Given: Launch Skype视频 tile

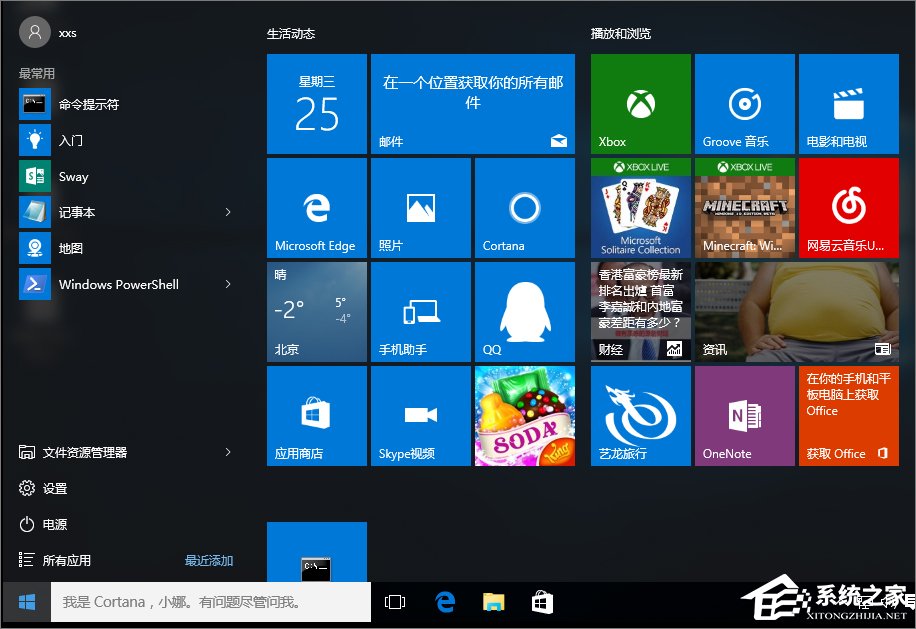Looking at the screenshot, I should click(x=420, y=415).
